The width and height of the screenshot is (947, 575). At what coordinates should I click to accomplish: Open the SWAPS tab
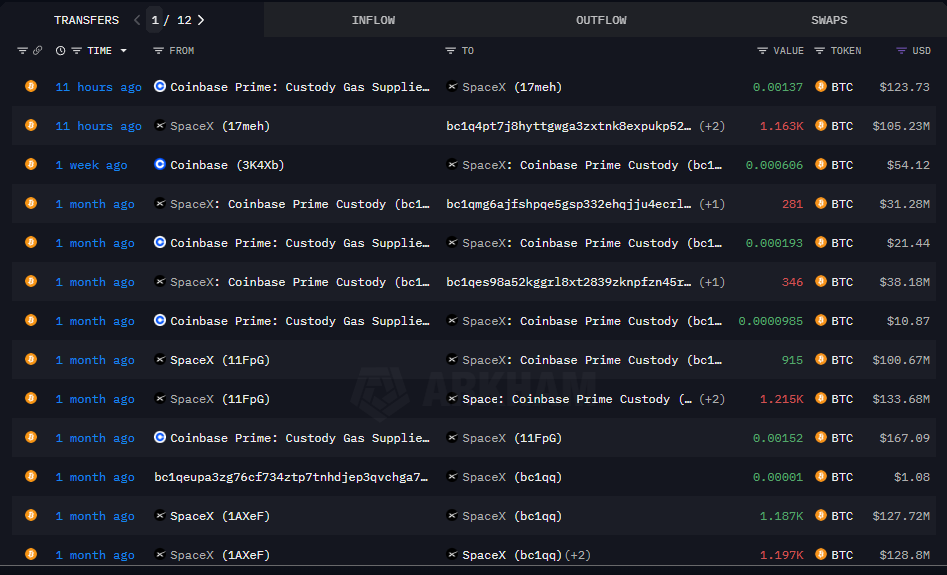click(829, 20)
